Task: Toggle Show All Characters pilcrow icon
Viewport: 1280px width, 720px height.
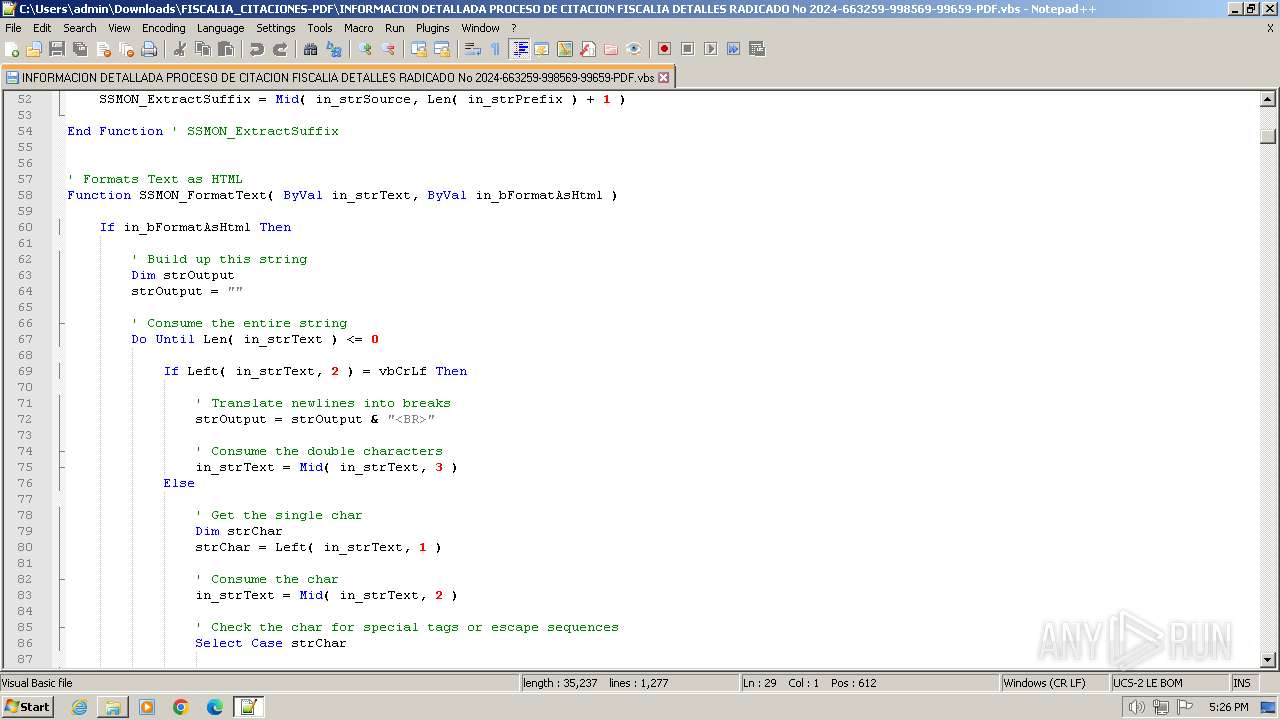Action: (496, 49)
